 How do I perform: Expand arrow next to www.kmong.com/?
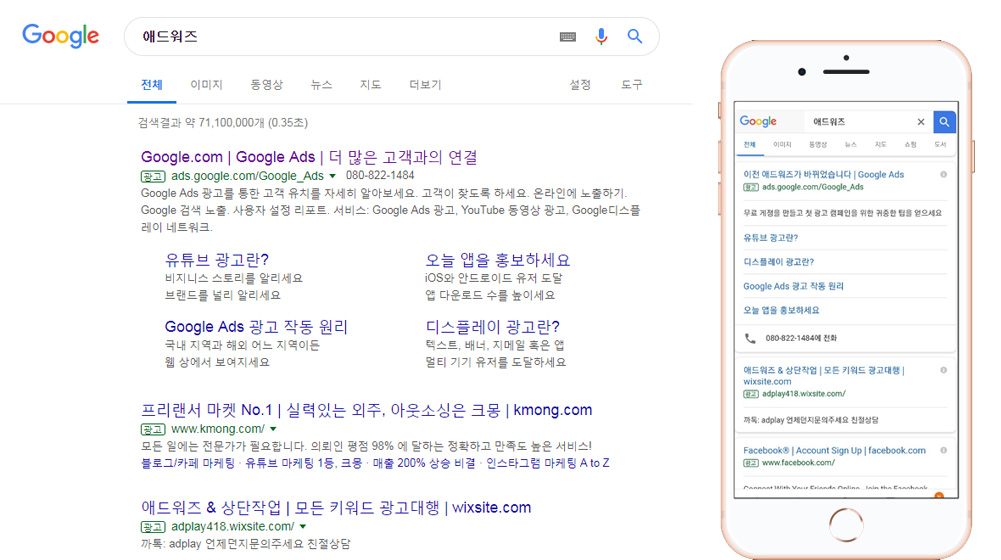click(273, 429)
